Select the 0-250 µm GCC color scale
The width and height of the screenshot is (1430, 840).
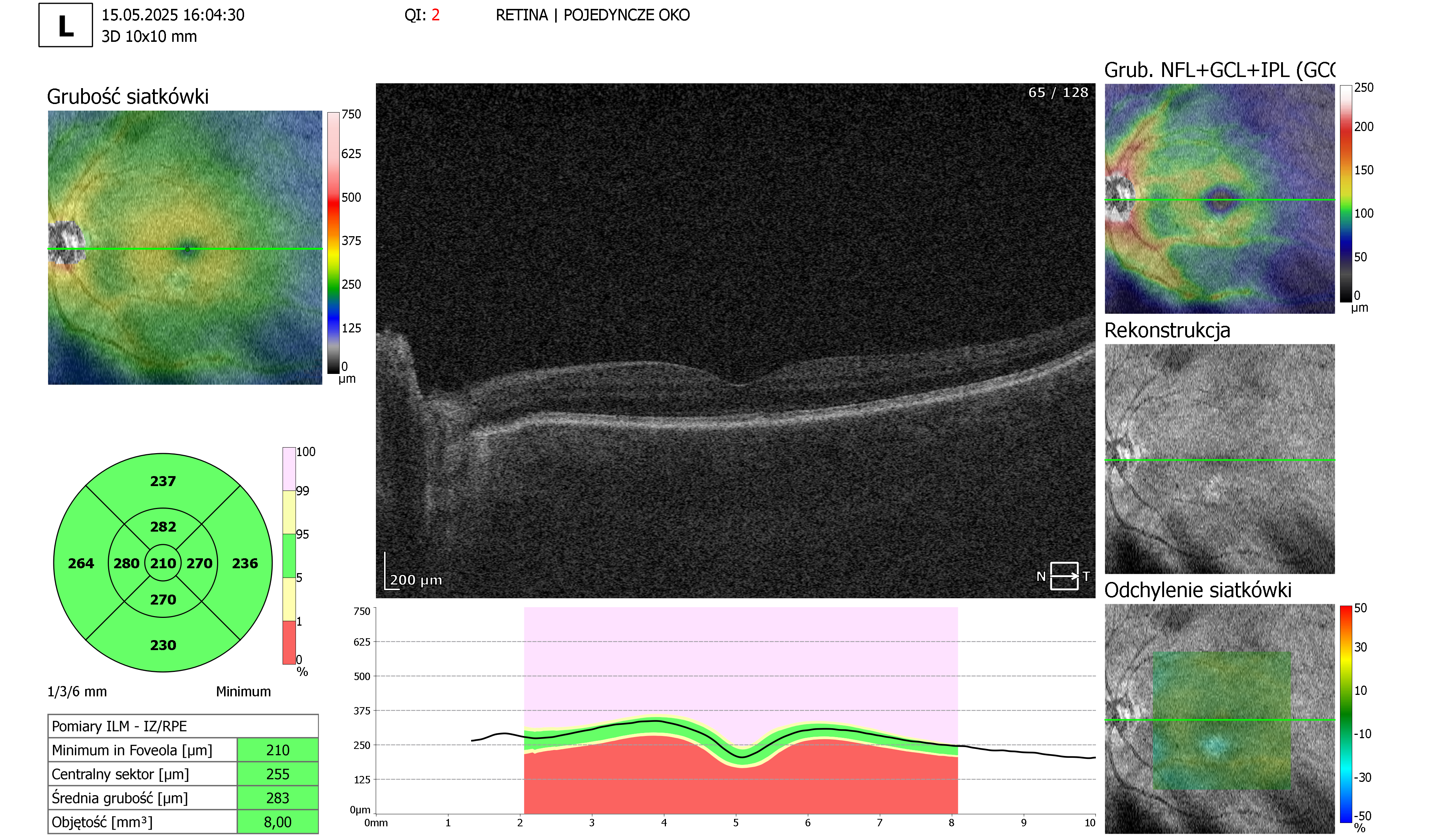click(1346, 193)
